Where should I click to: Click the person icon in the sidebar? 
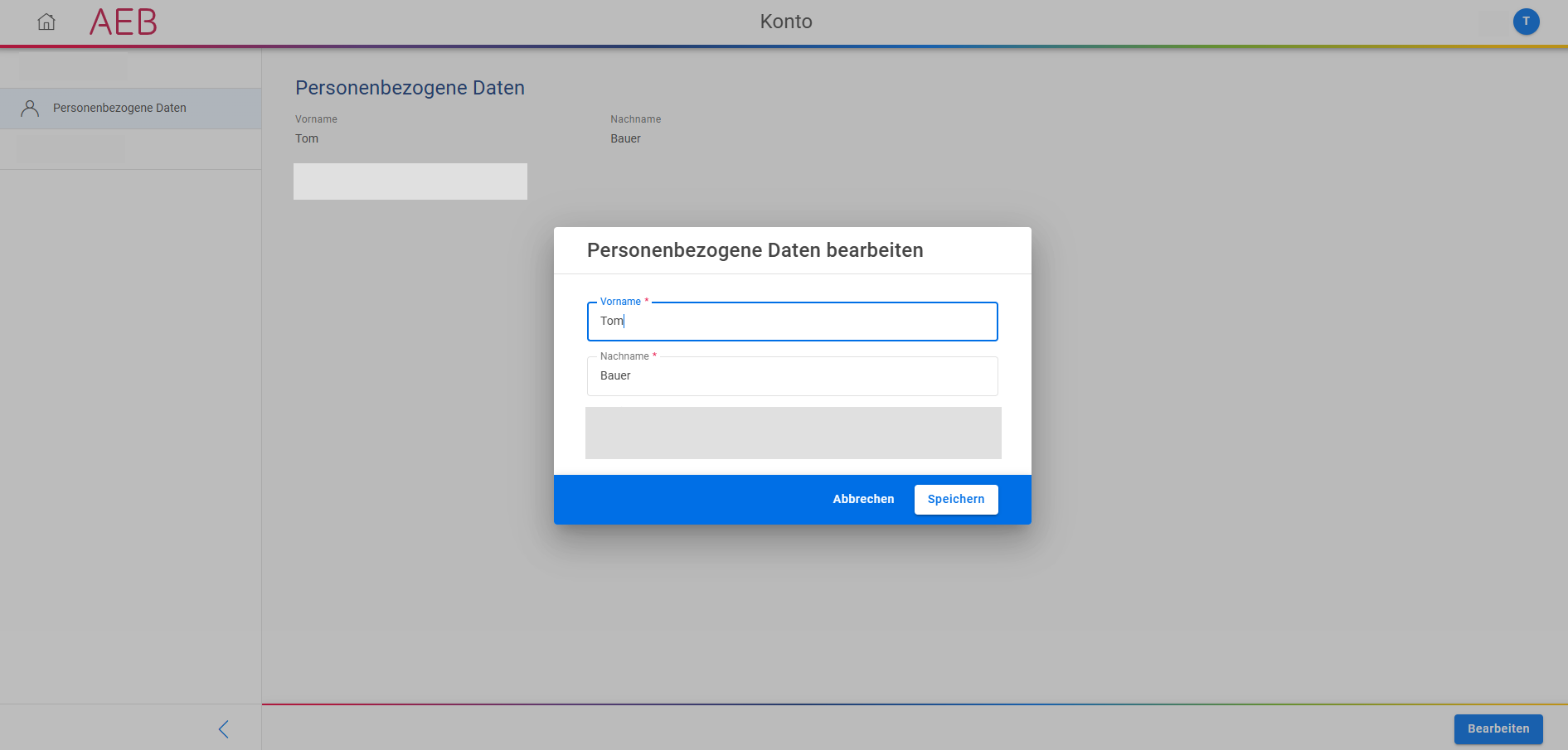[x=30, y=109]
